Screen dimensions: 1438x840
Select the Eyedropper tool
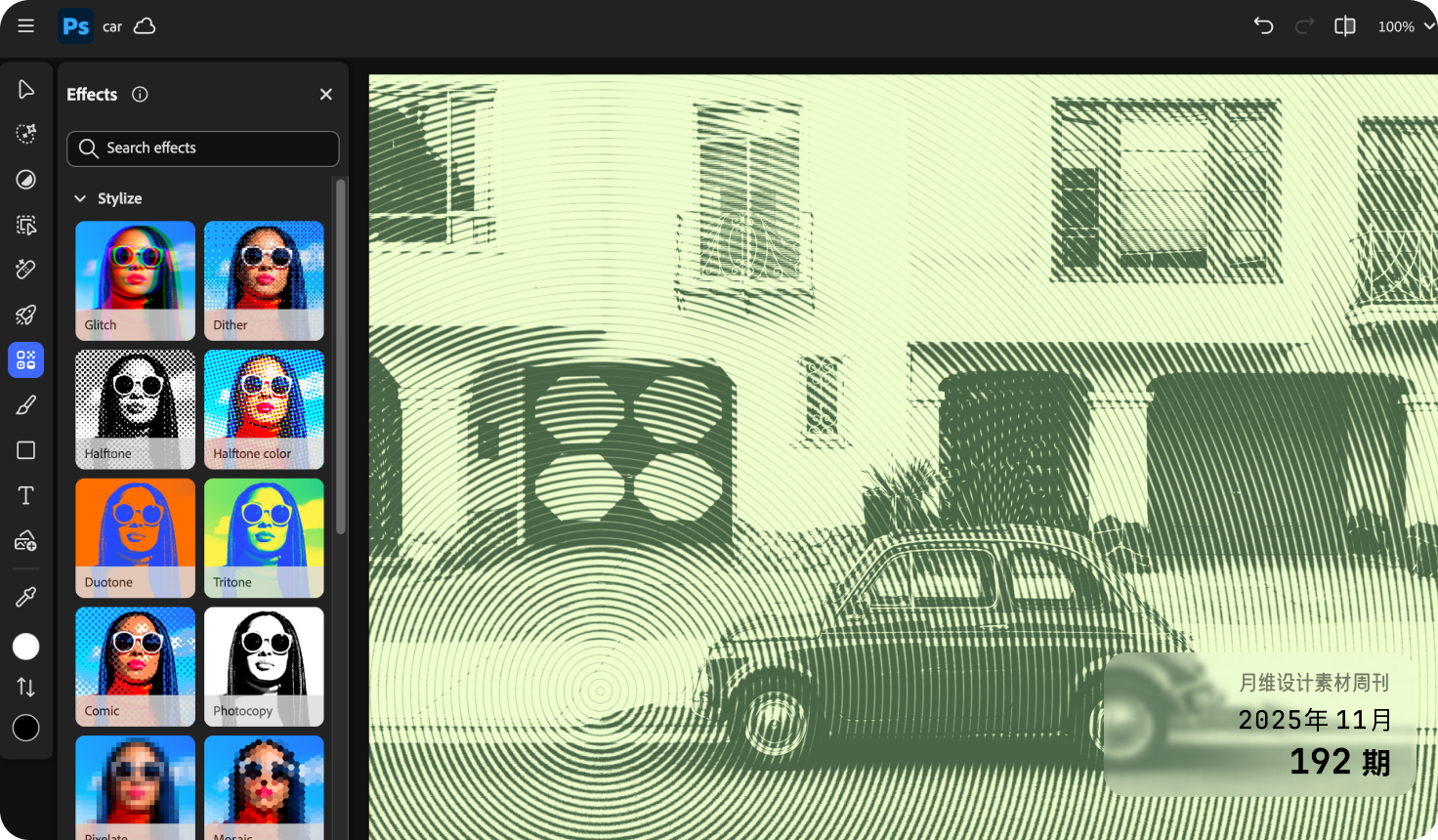[x=26, y=596]
